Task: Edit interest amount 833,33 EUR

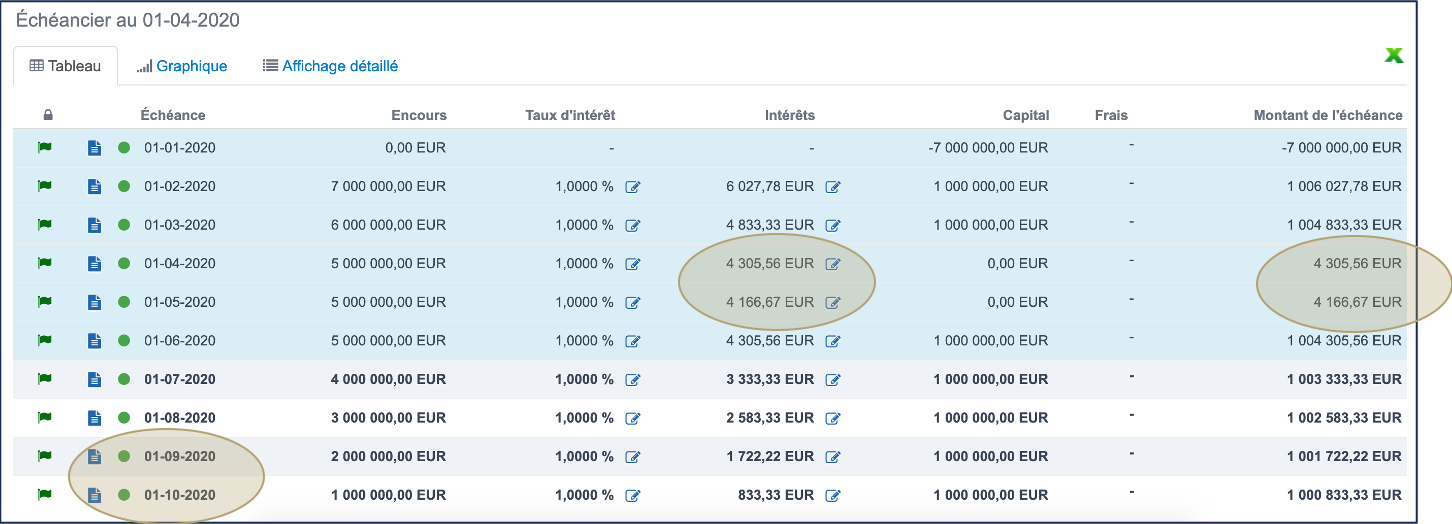Action: pyautogui.click(x=833, y=496)
